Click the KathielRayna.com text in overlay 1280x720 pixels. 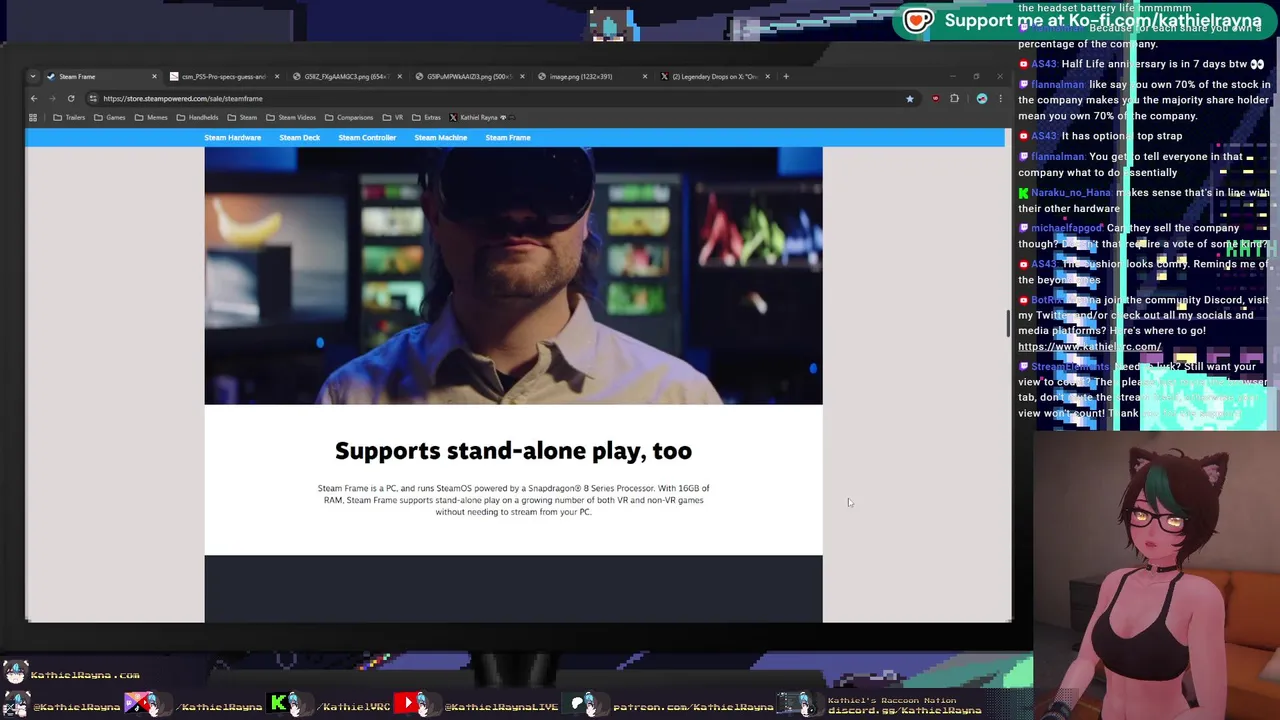coord(85,675)
